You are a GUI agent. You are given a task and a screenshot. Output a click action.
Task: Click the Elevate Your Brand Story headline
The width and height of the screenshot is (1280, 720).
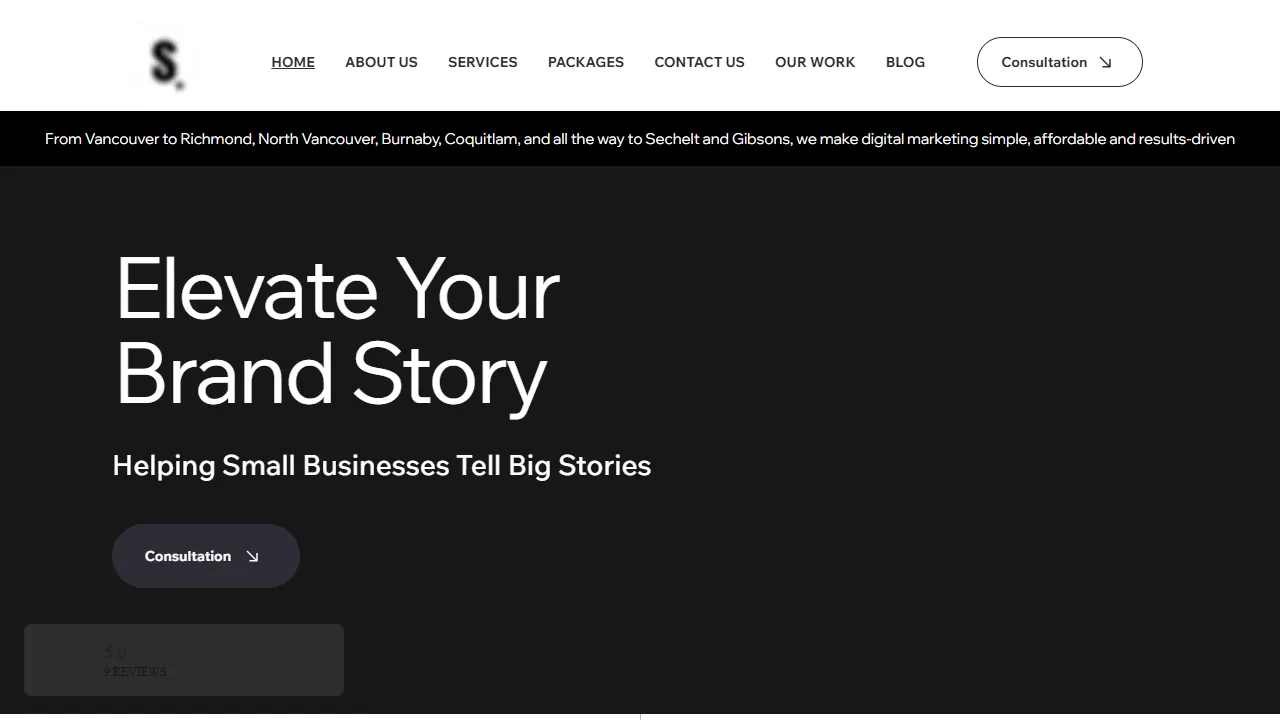[x=337, y=330]
